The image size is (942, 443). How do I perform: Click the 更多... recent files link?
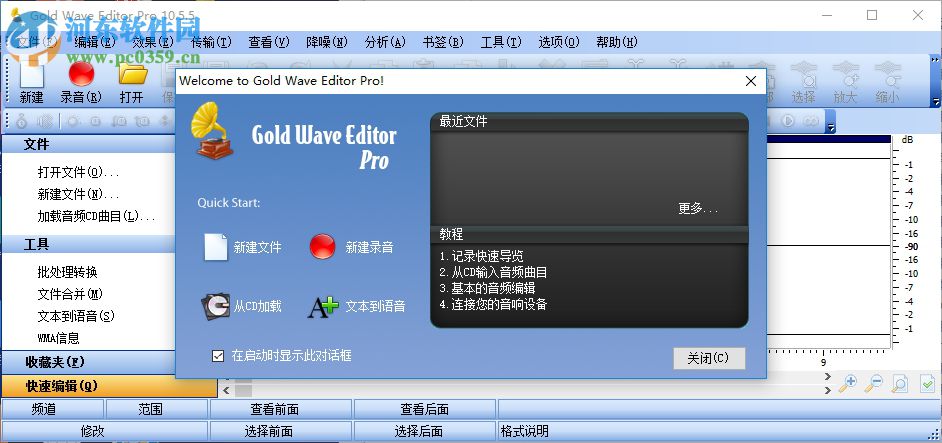click(698, 209)
